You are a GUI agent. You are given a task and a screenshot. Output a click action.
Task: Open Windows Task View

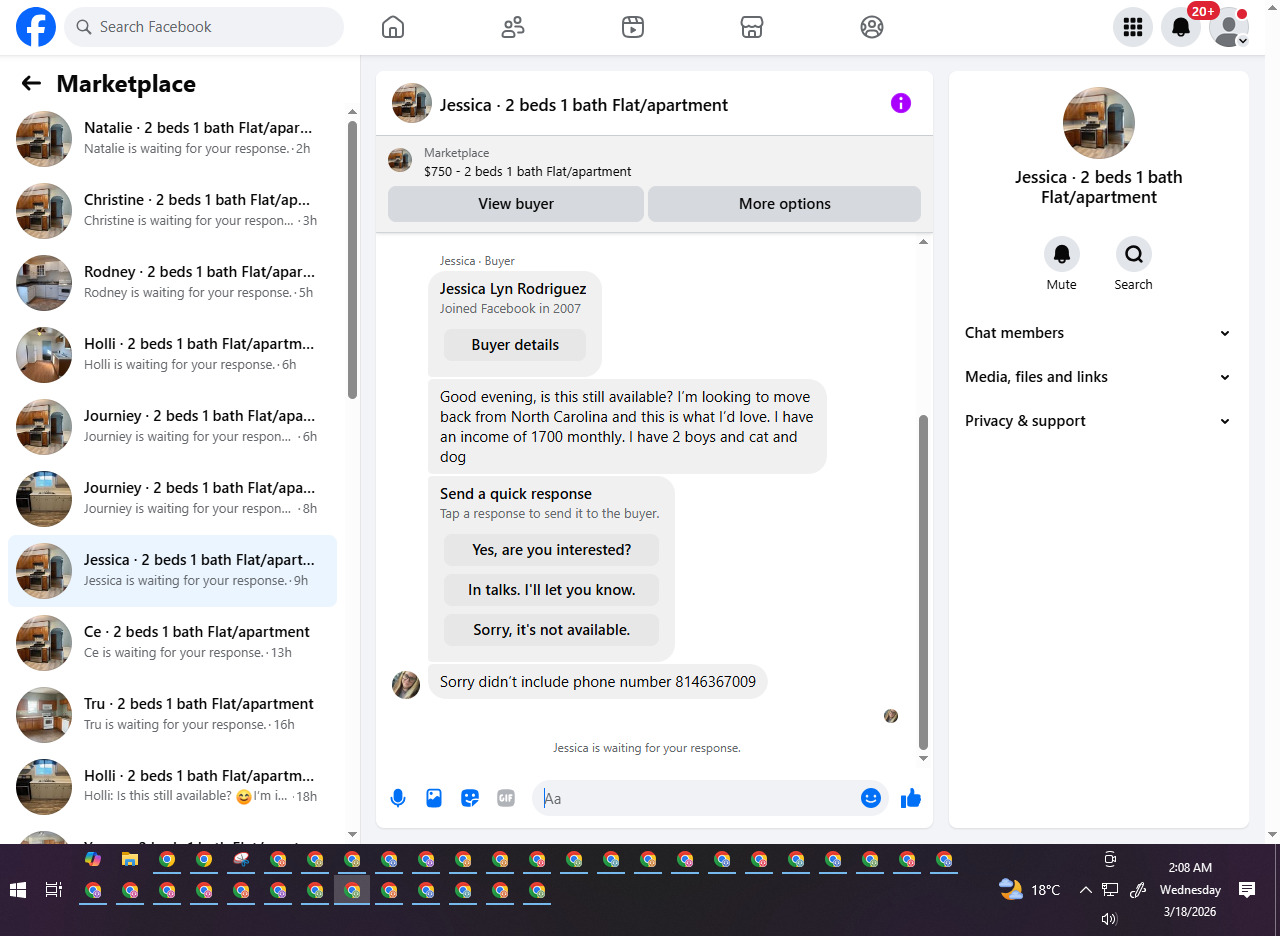(54, 890)
